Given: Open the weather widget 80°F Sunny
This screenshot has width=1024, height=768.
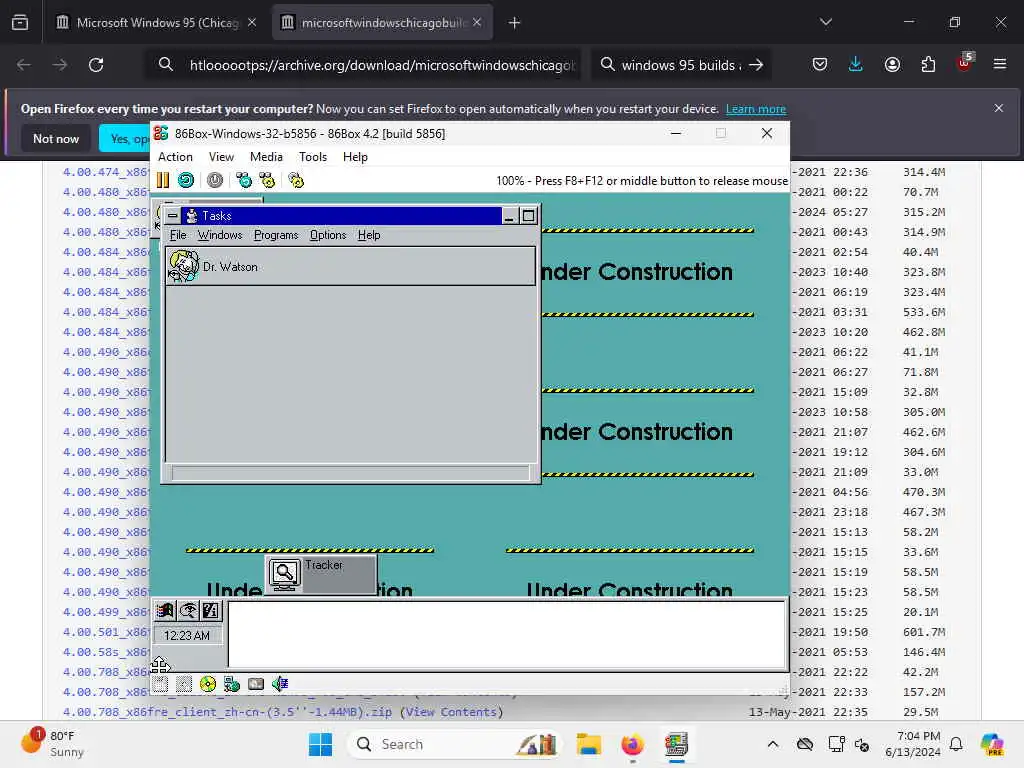Looking at the screenshot, I should click(54, 744).
